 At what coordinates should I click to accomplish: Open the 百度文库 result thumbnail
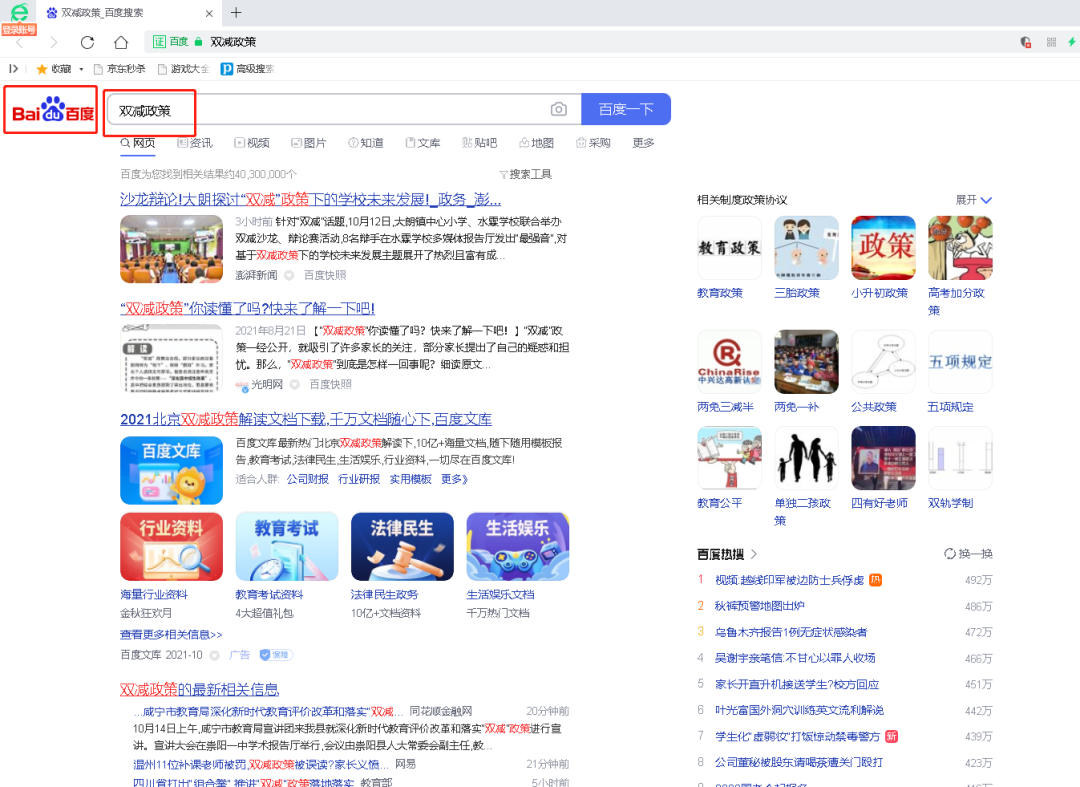(172, 470)
